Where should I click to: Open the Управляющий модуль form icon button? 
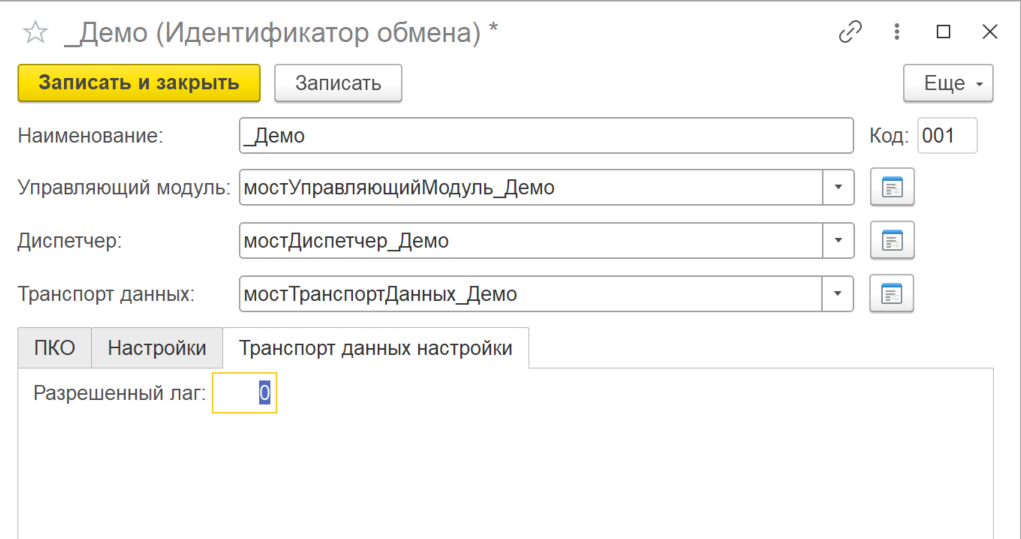click(x=892, y=187)
